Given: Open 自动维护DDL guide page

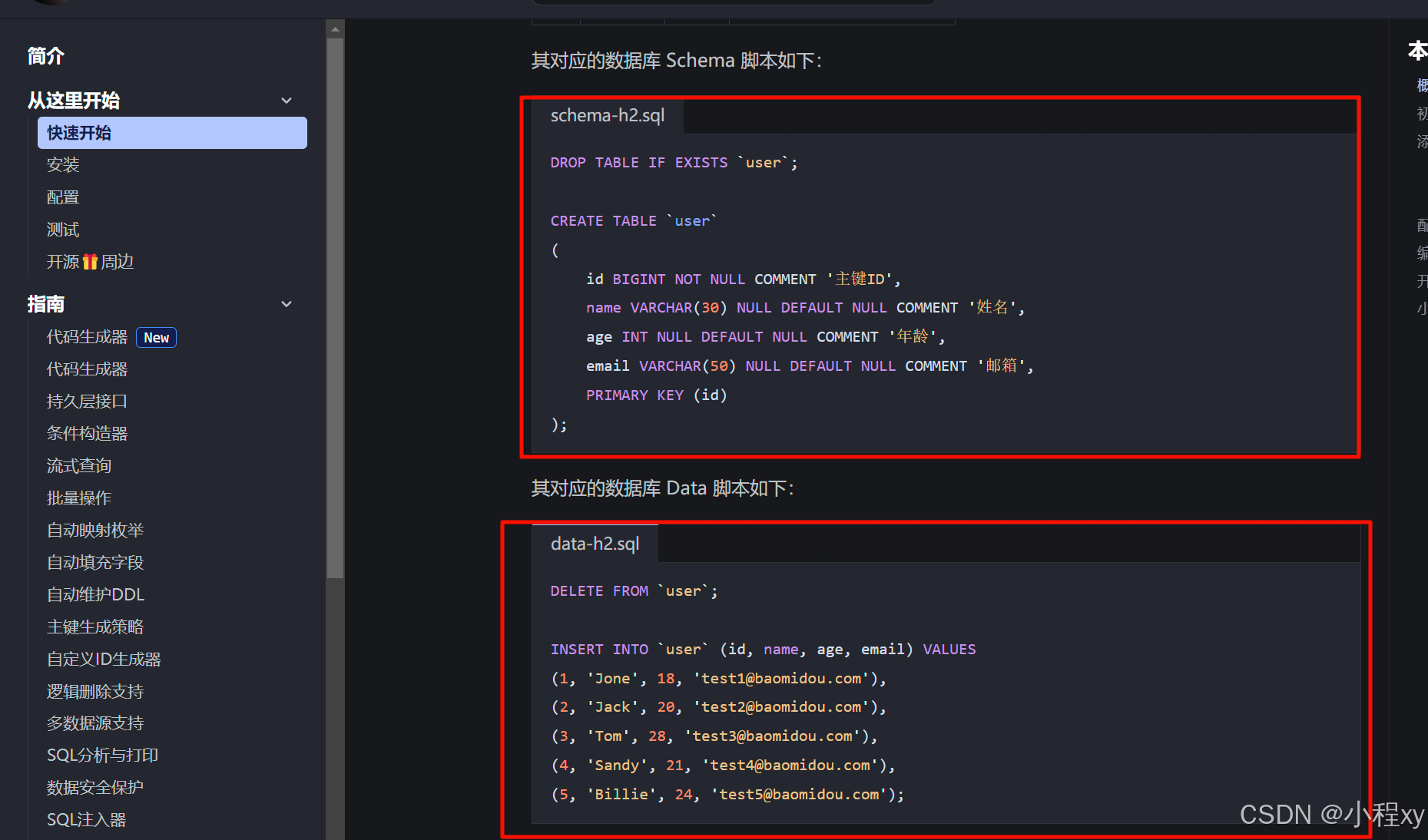Looking at the screenshot, I should [95, 595].
